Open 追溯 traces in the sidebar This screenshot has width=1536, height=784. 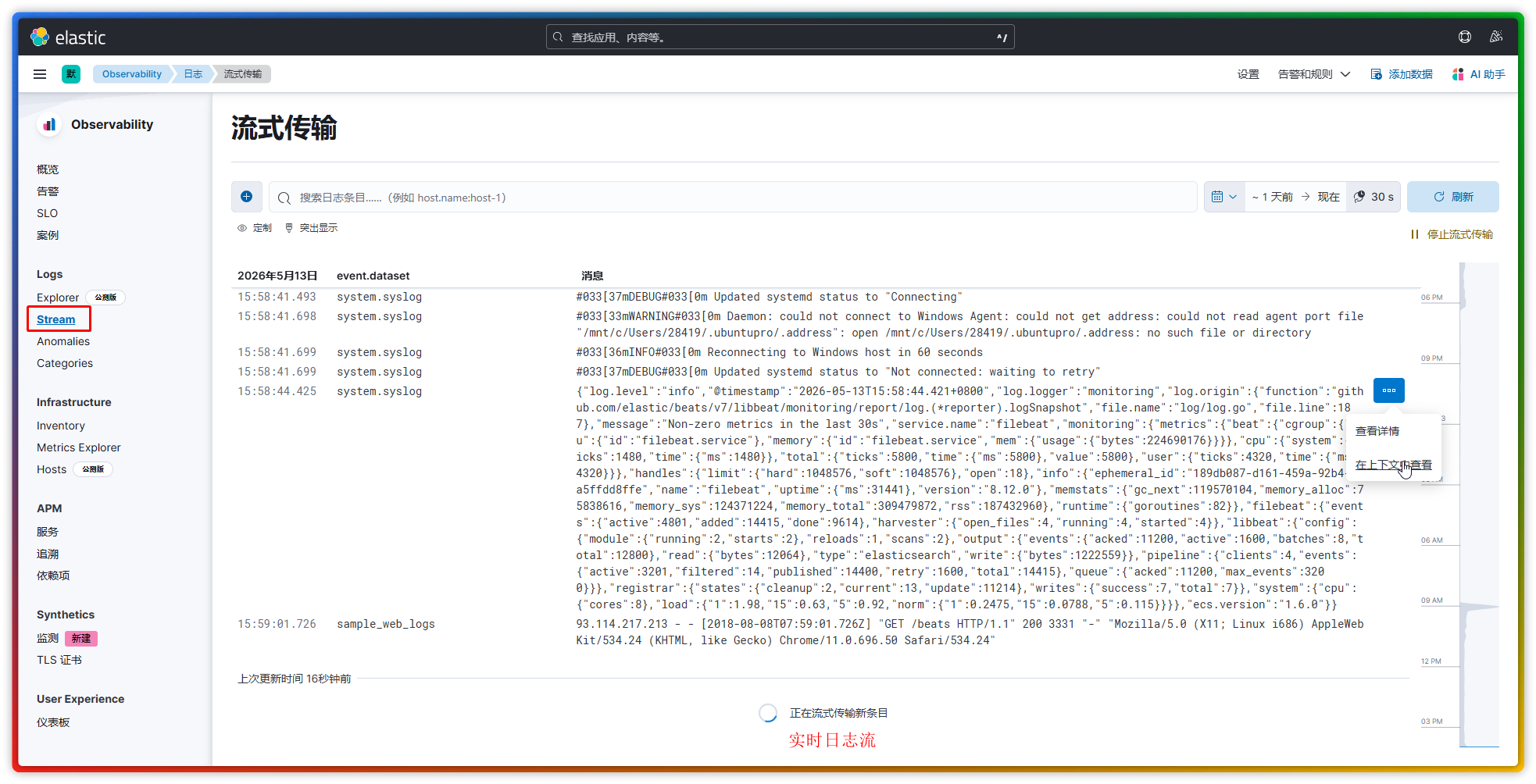pos(48,554)
